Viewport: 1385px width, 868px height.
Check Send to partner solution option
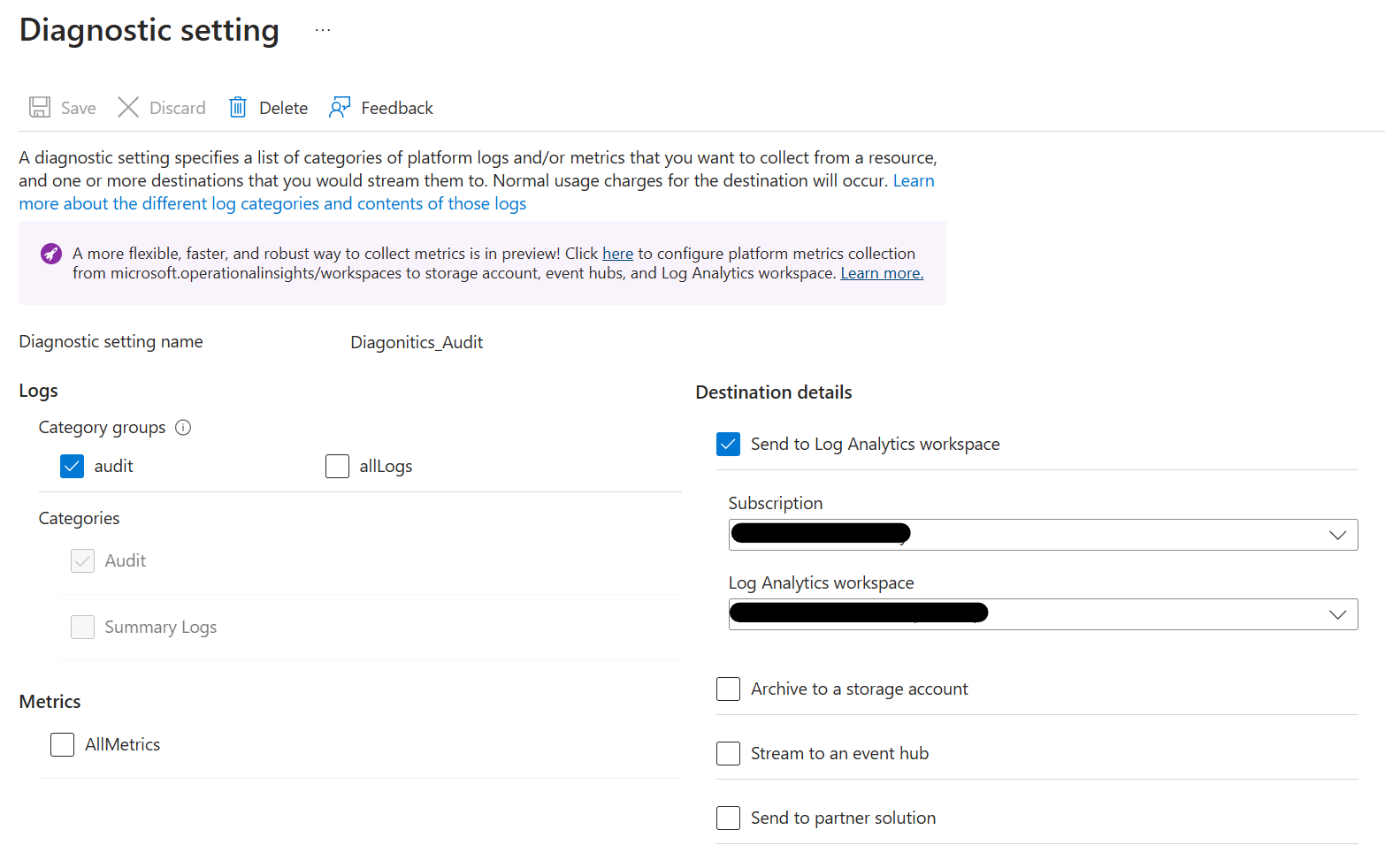click(728, 818)
